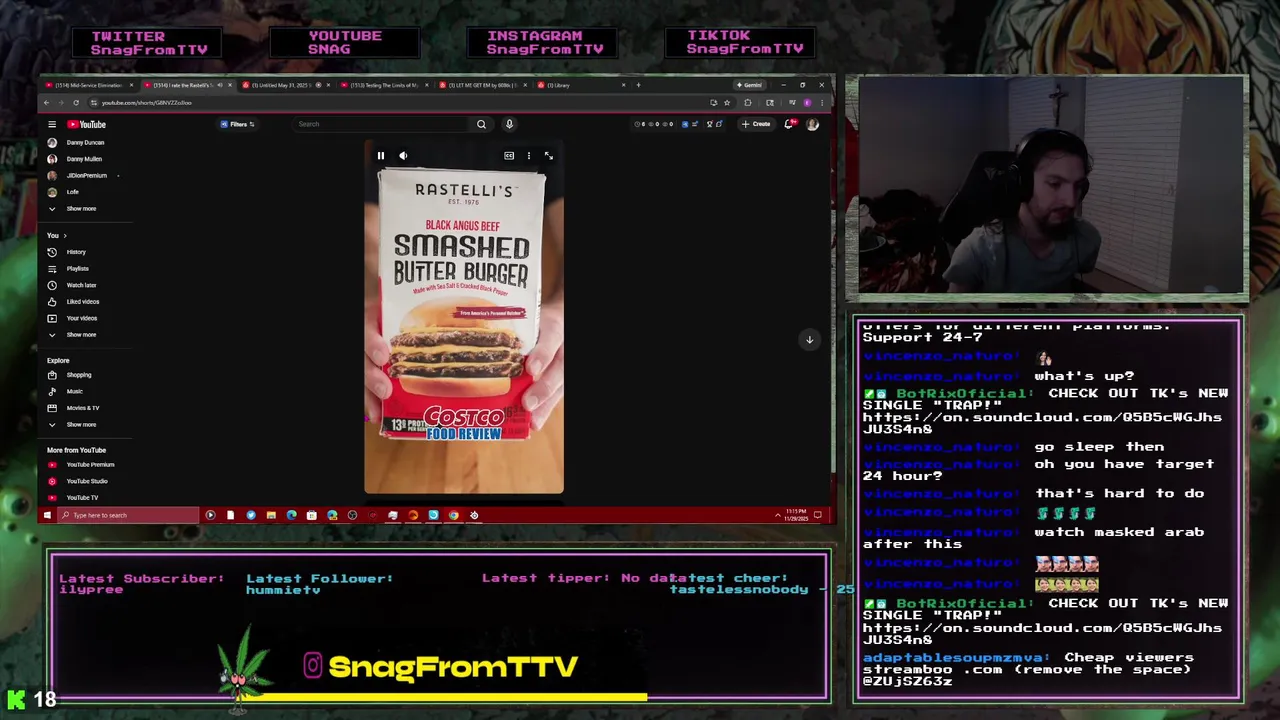Click the Create button
Viewport: 1280px width, 720px height.
click(x=756, y=124)
